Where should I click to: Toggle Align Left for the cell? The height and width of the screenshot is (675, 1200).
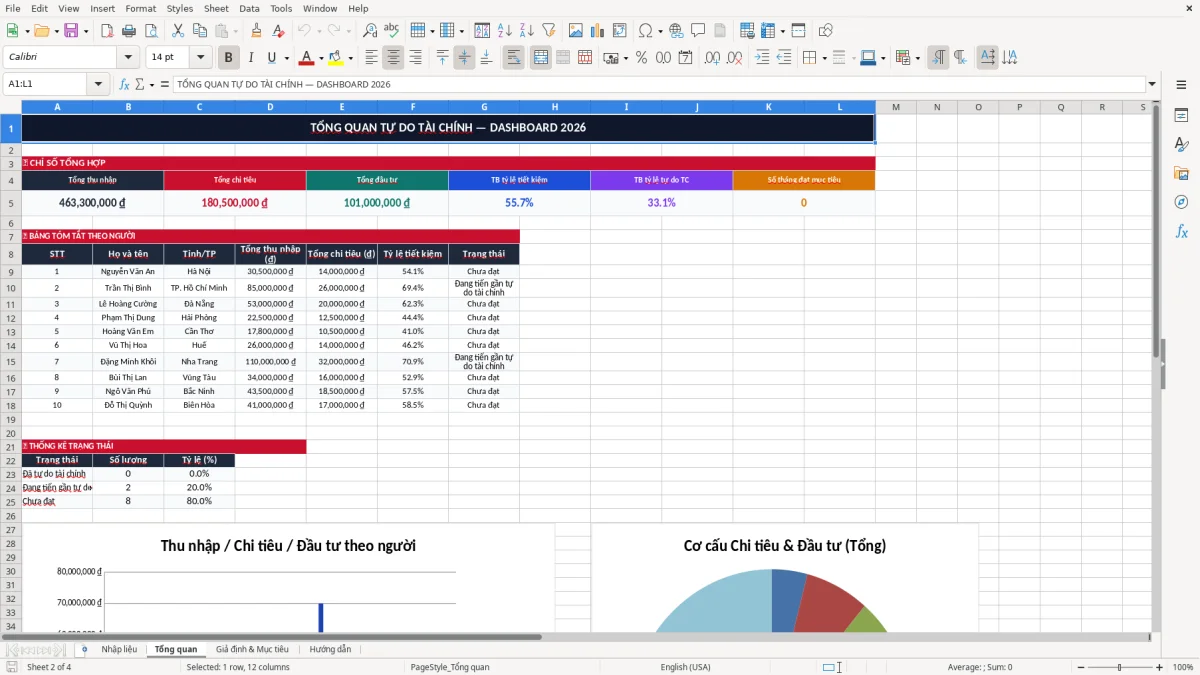point(372,57)
